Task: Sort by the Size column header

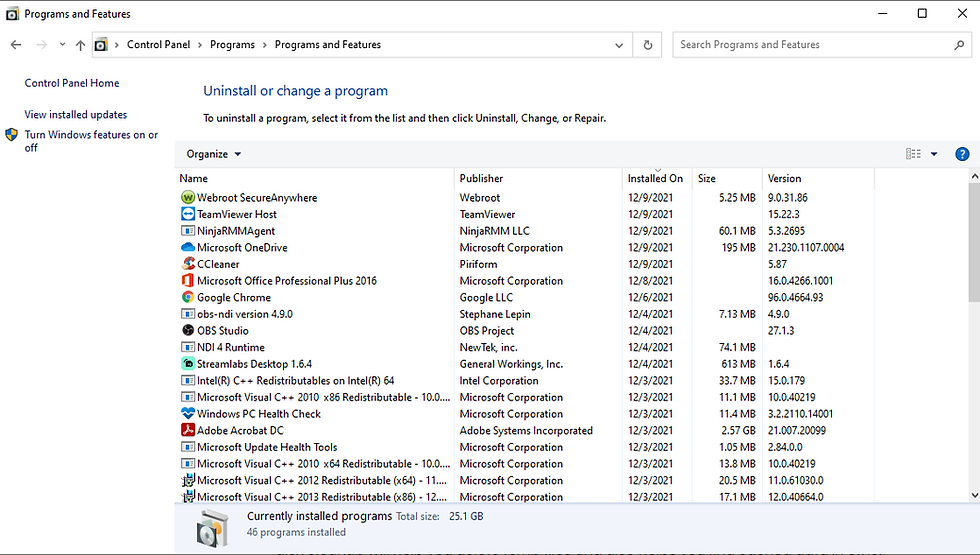Action: [728, 178]
